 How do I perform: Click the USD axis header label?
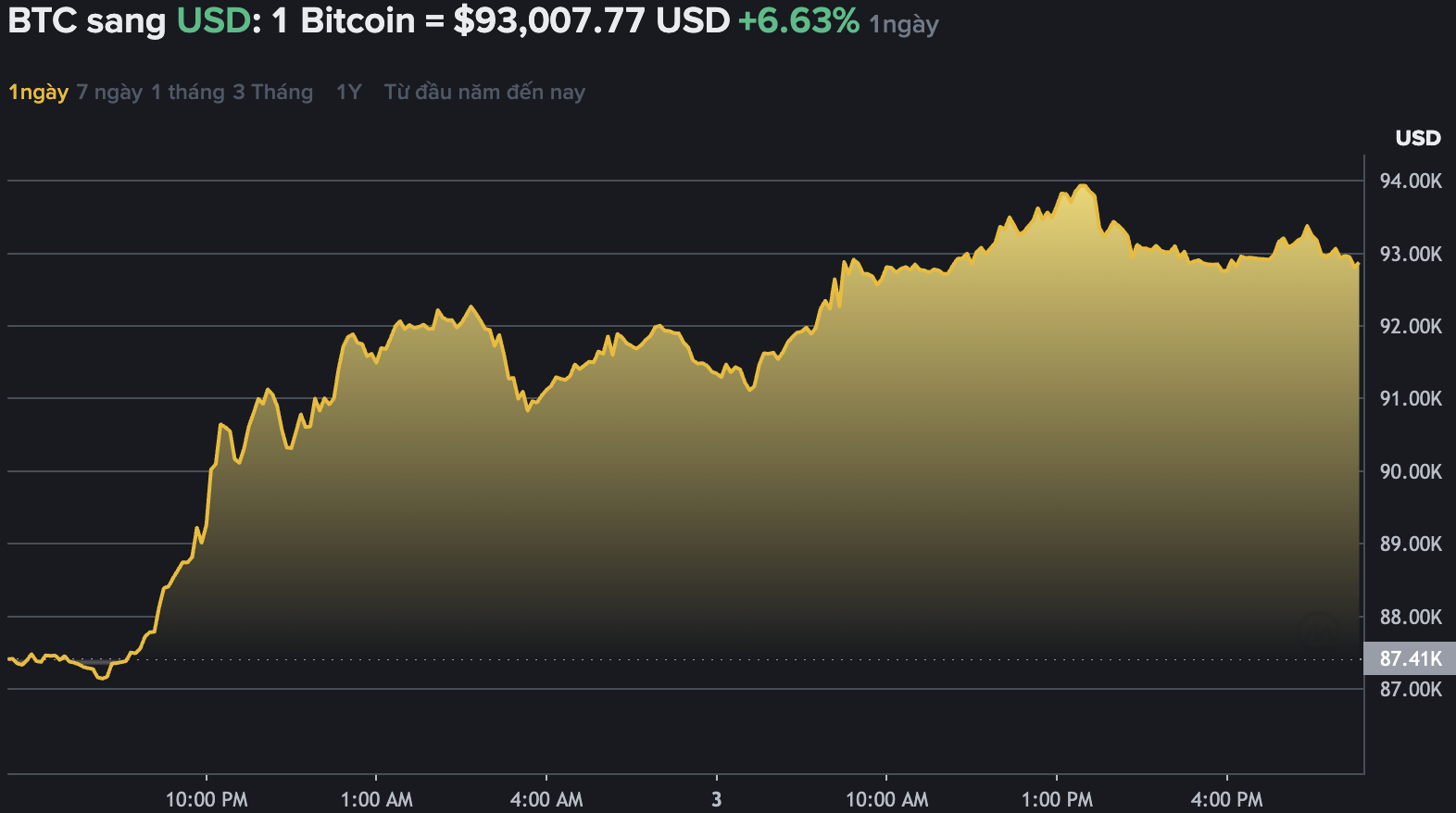coord(1417,138)
